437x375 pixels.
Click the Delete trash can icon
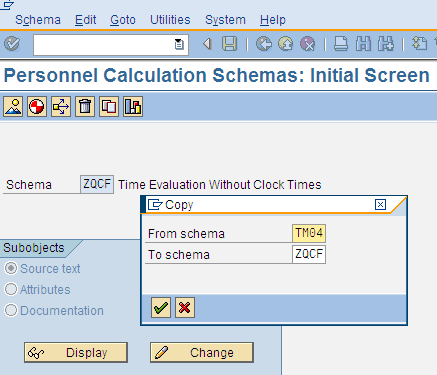pyautogui.click(x=85, y=107)
